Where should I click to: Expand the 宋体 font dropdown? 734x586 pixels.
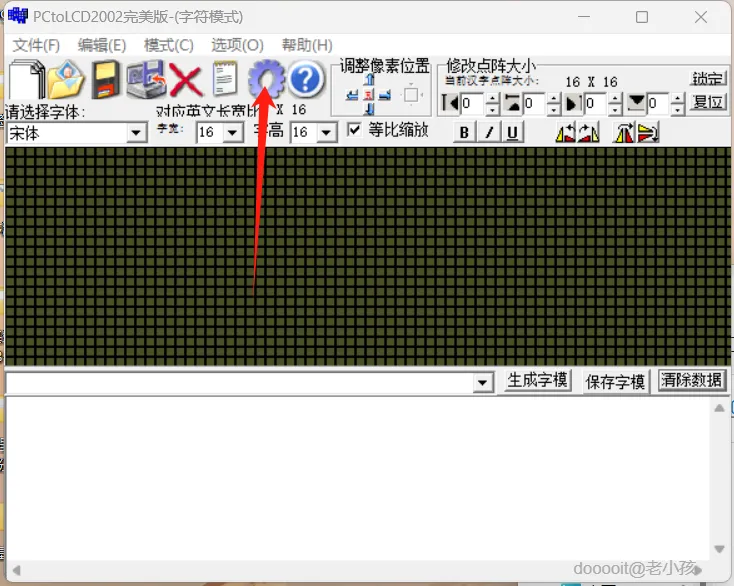coord(136,133)
